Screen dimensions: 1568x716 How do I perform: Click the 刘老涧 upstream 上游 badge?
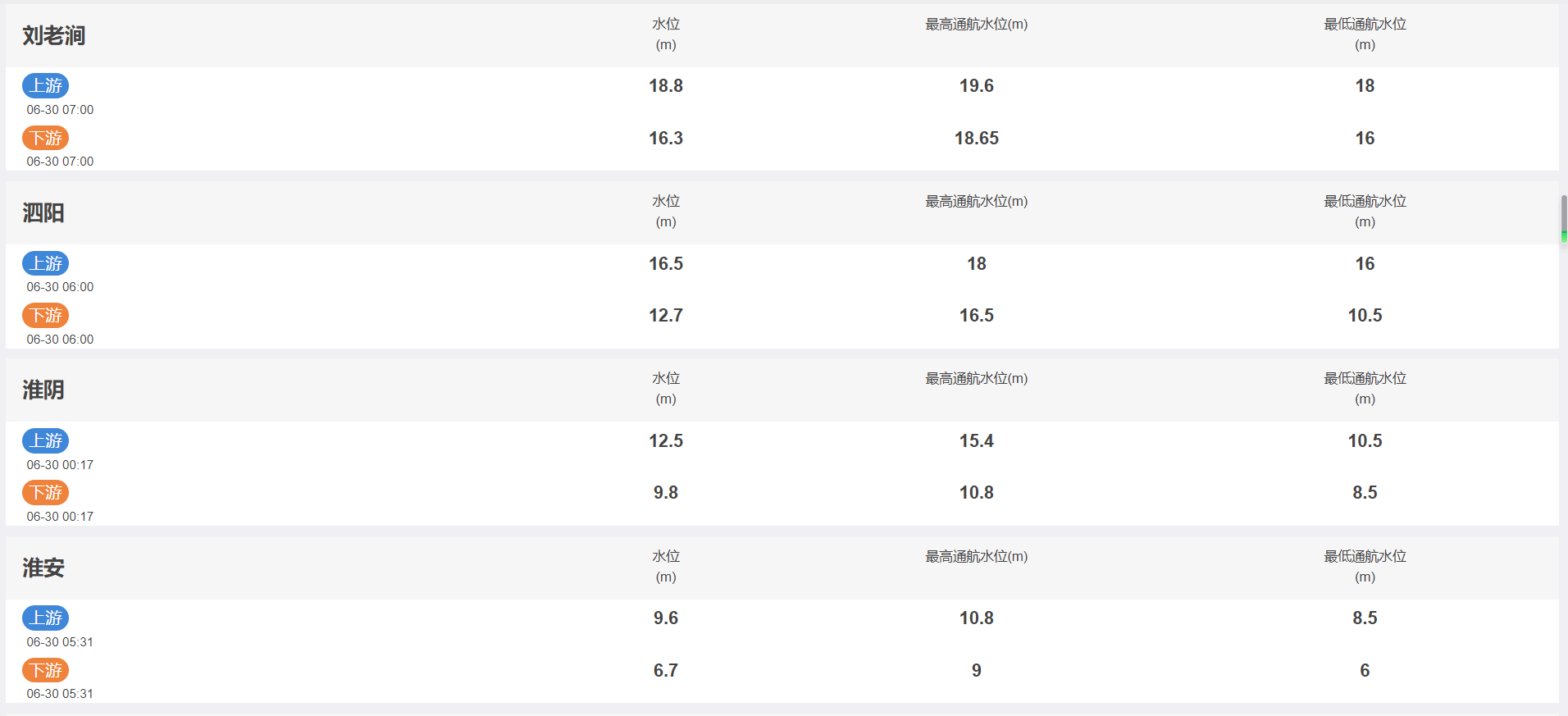pyautogui.click(x=46, y=85)
